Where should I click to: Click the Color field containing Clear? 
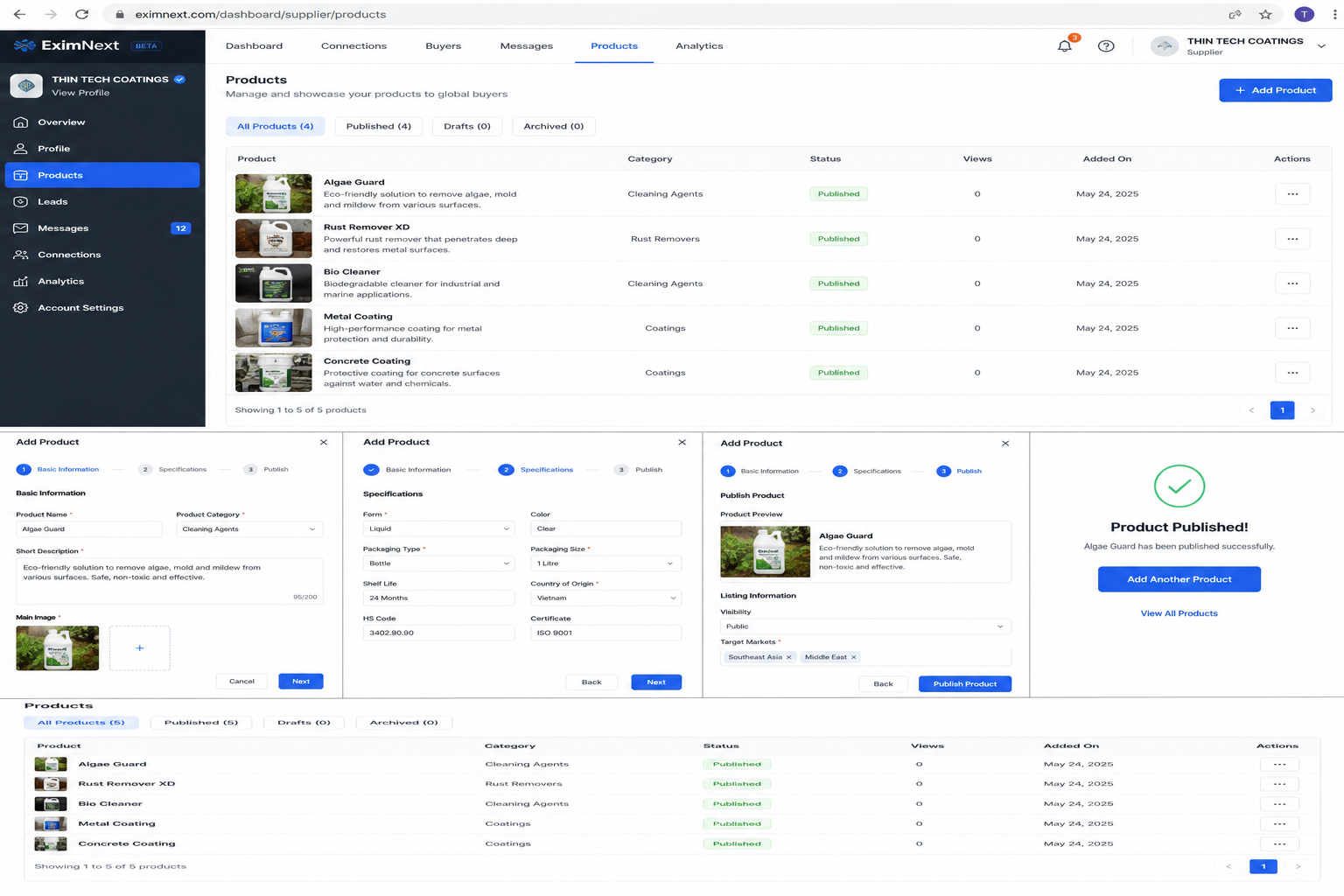point(605,528)
